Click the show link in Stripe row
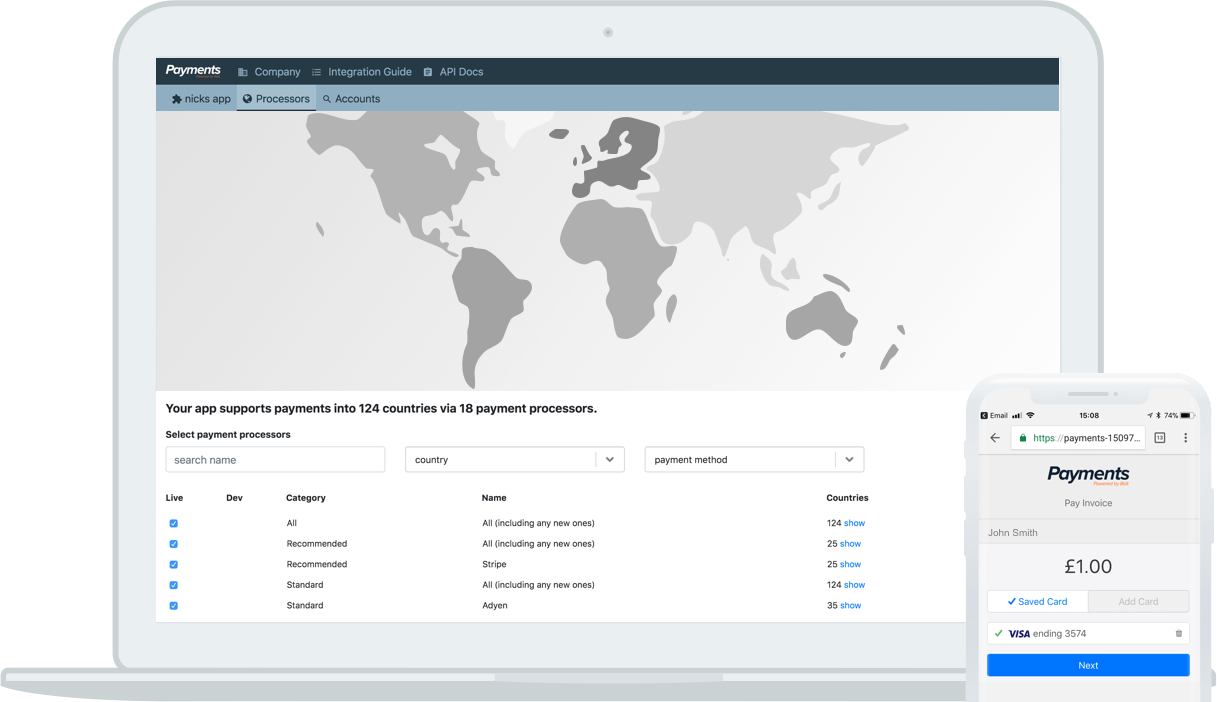1217x702 pixels. point(850,564)
